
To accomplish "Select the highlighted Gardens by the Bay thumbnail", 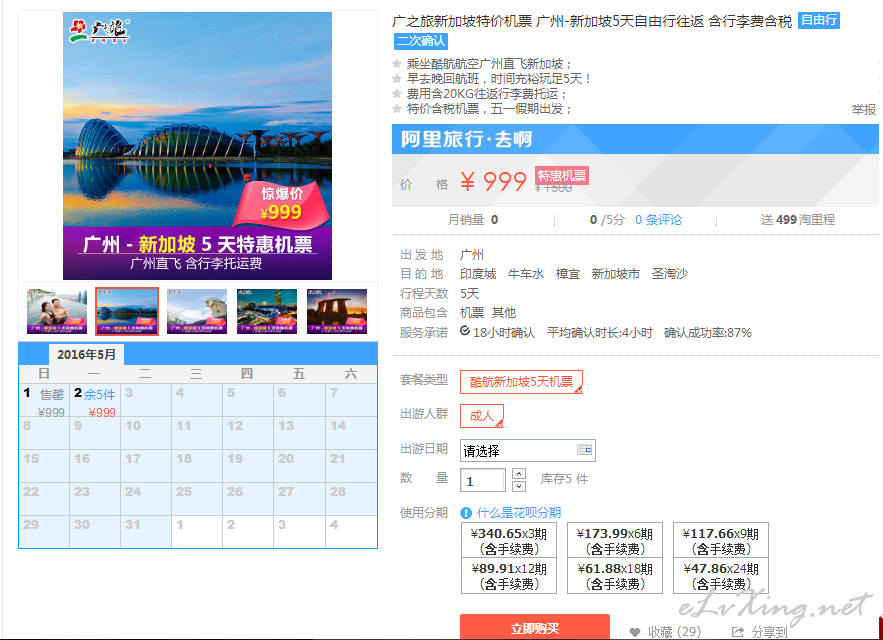I will (x=127, y=311).
